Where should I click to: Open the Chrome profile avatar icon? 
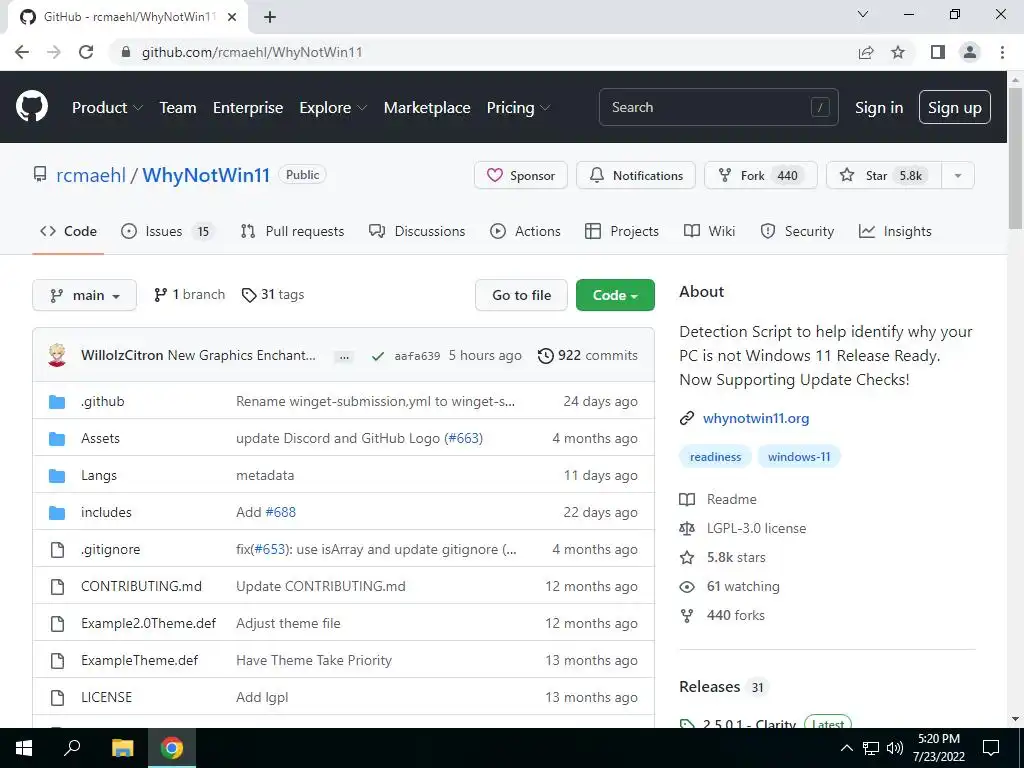tap(970, 52)
